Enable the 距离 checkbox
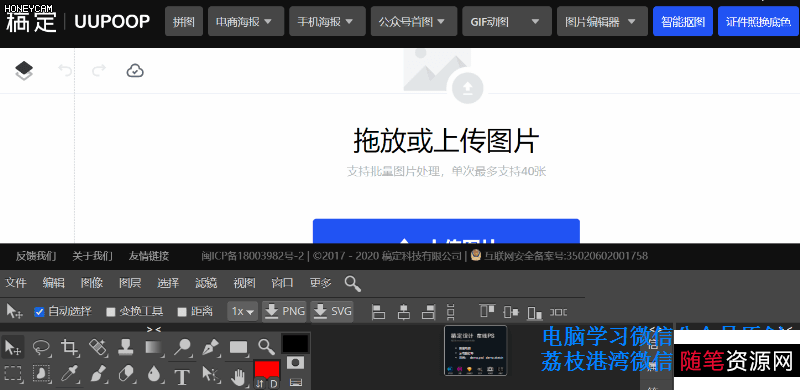 [182, 312]
